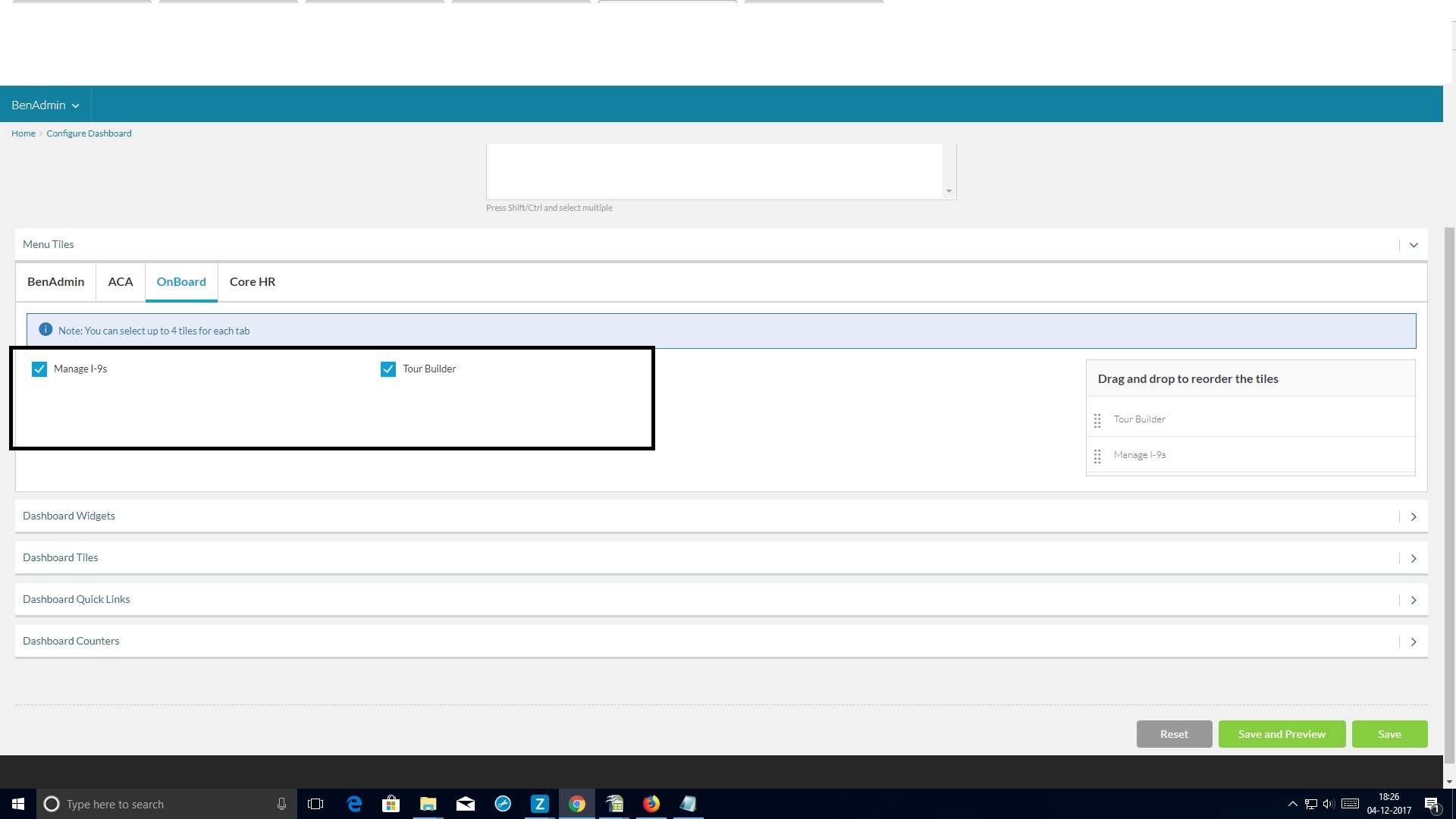1456x819 pixels.
Task: Launch Microsoft Edge from the taskbar
Action: (354, 804)
